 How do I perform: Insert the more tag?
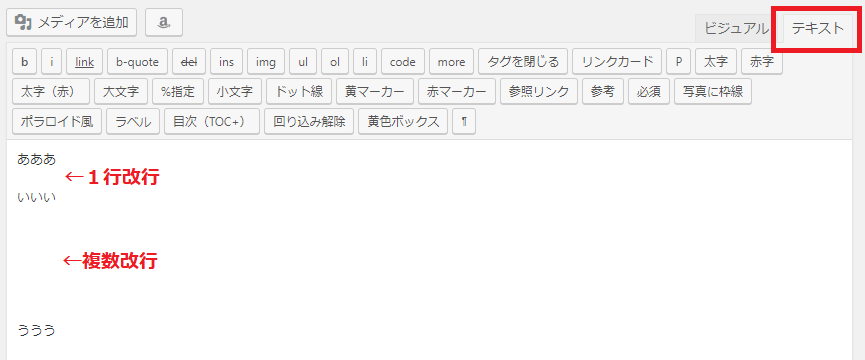click(451, 62)
